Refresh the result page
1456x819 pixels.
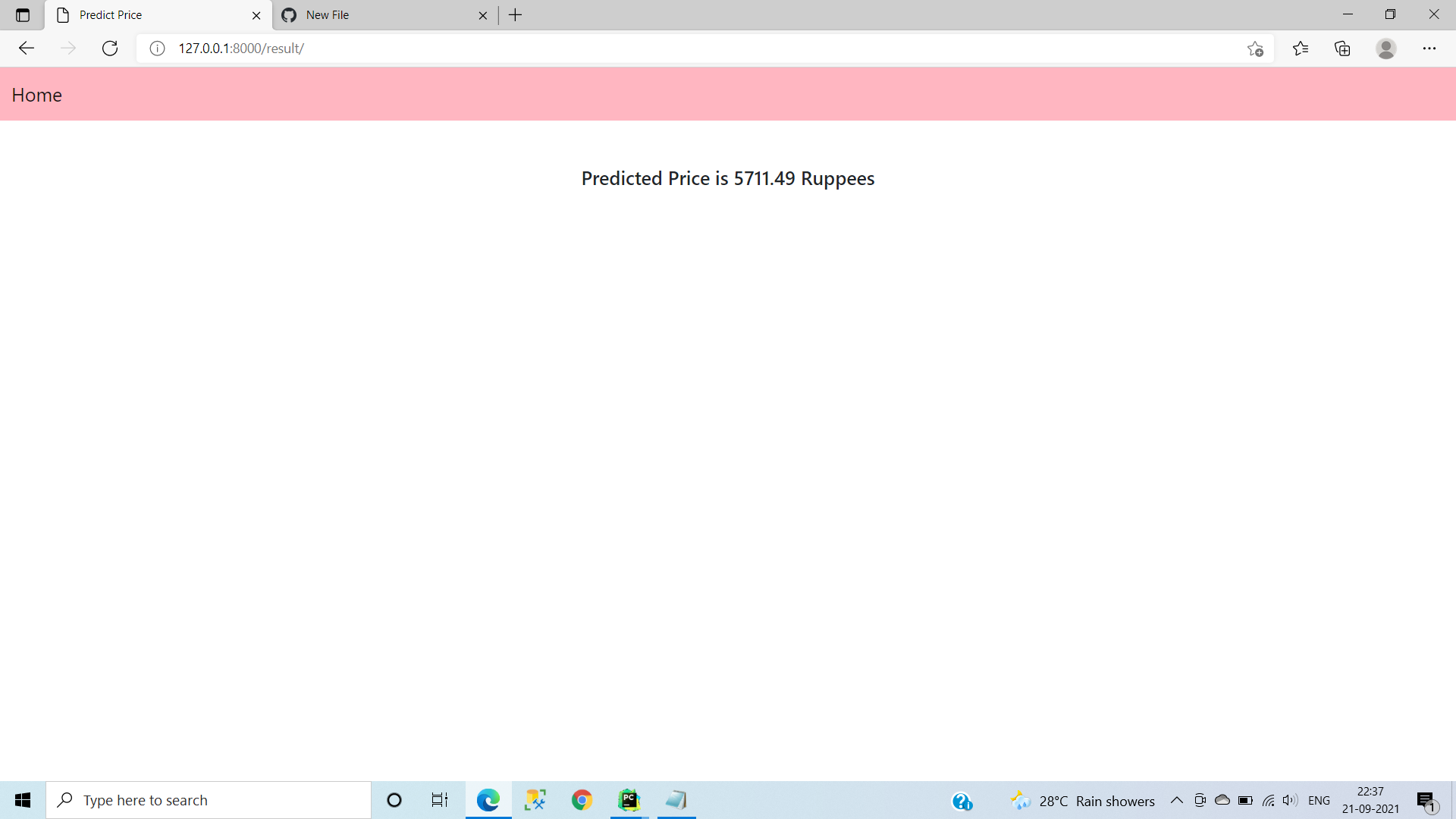(110, 49)
